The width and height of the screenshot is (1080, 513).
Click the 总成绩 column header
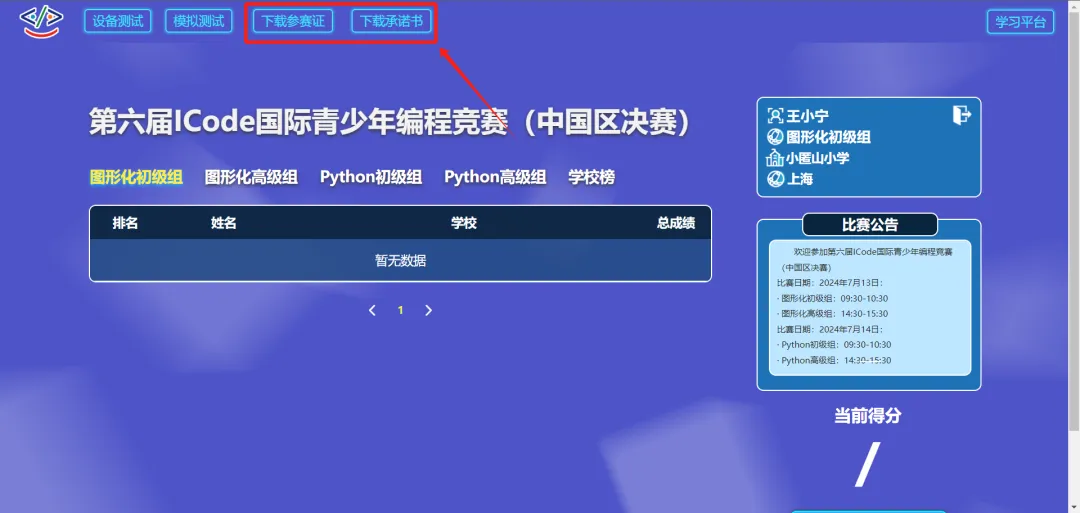pos(676,223)
